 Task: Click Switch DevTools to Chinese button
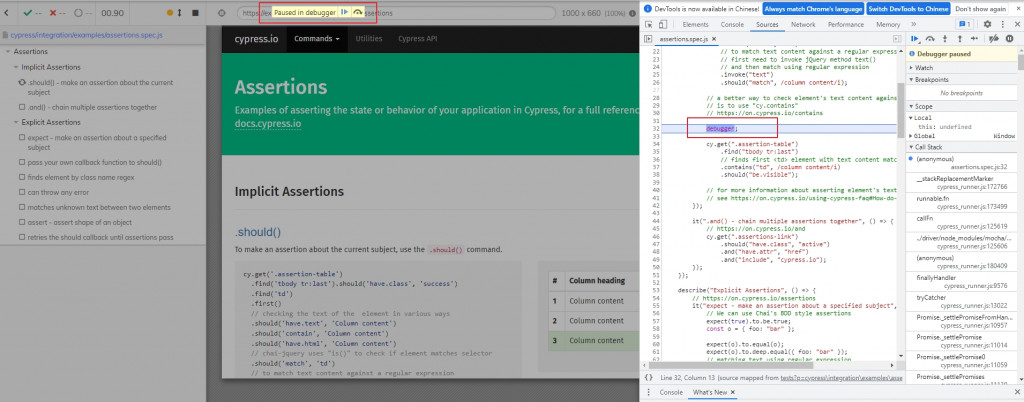908,9
